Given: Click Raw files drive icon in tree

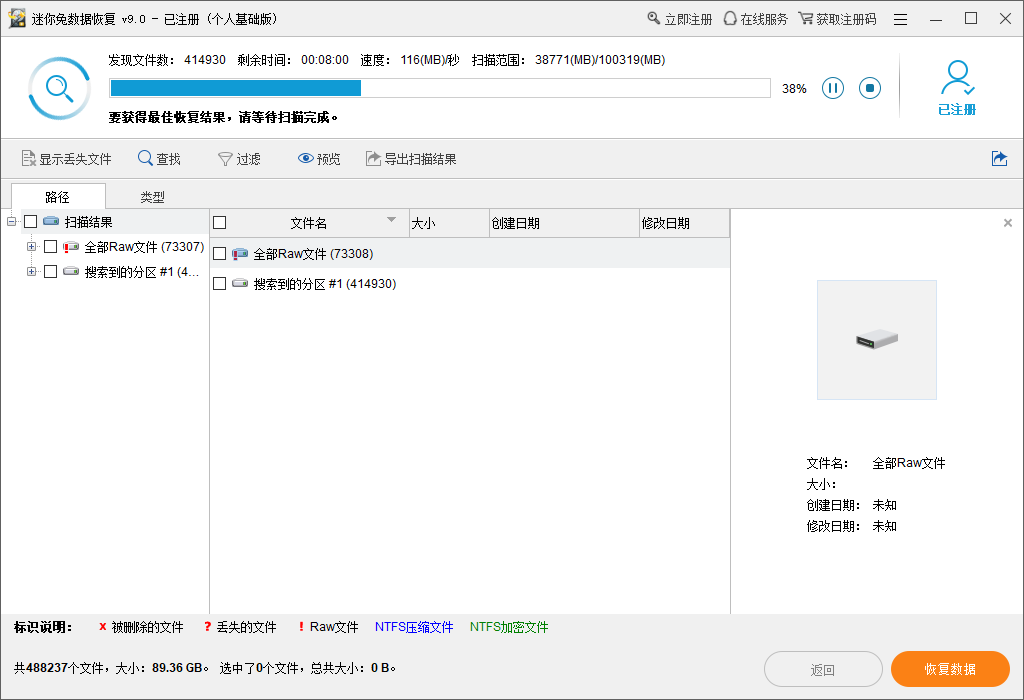Looking at the screenshot, I should coord(71,247).
